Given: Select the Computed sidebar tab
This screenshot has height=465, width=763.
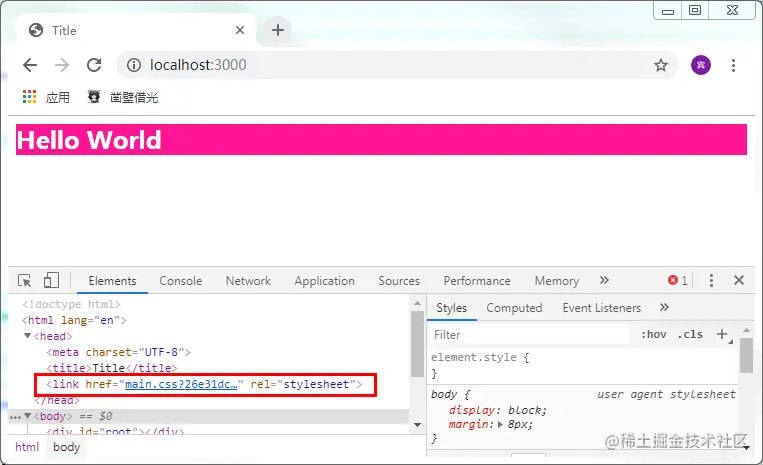Looking at the screenshot, I should 514,308.
